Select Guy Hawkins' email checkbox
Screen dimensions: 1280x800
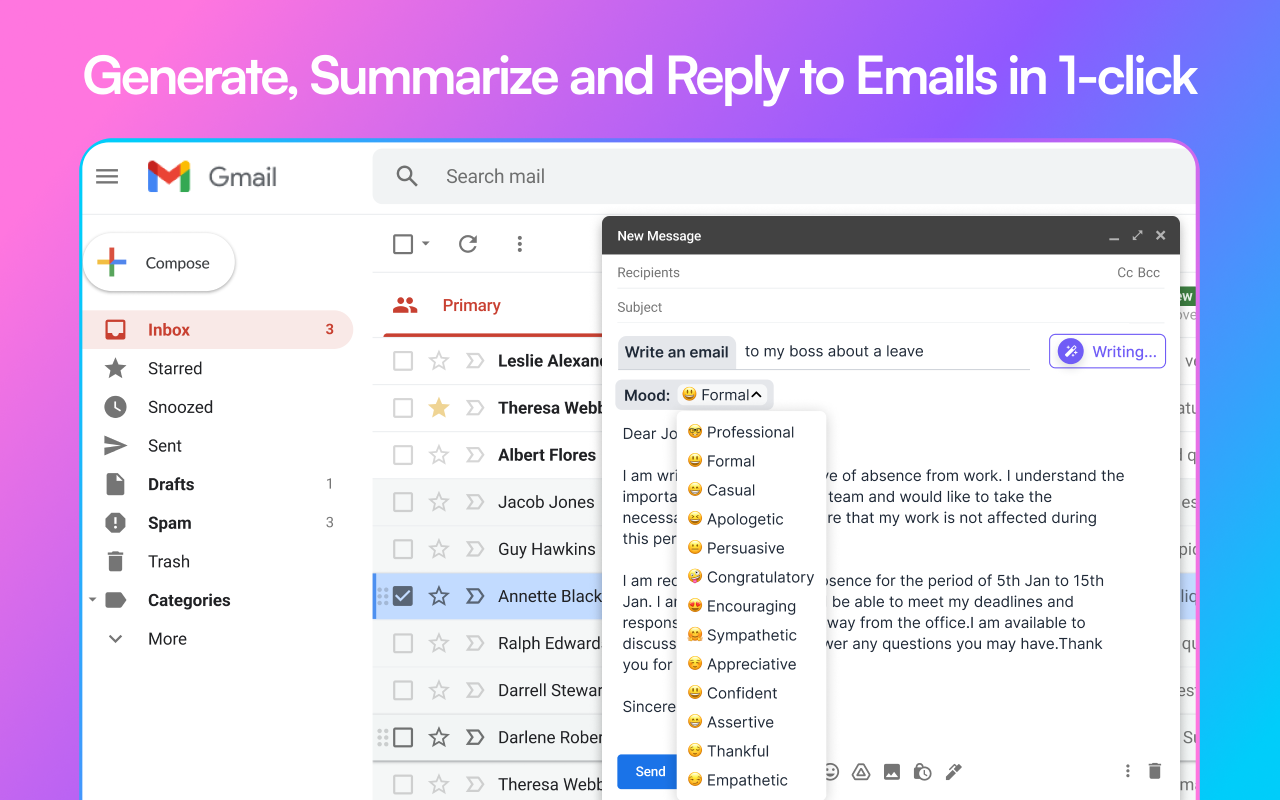click(x=403, y=549)
